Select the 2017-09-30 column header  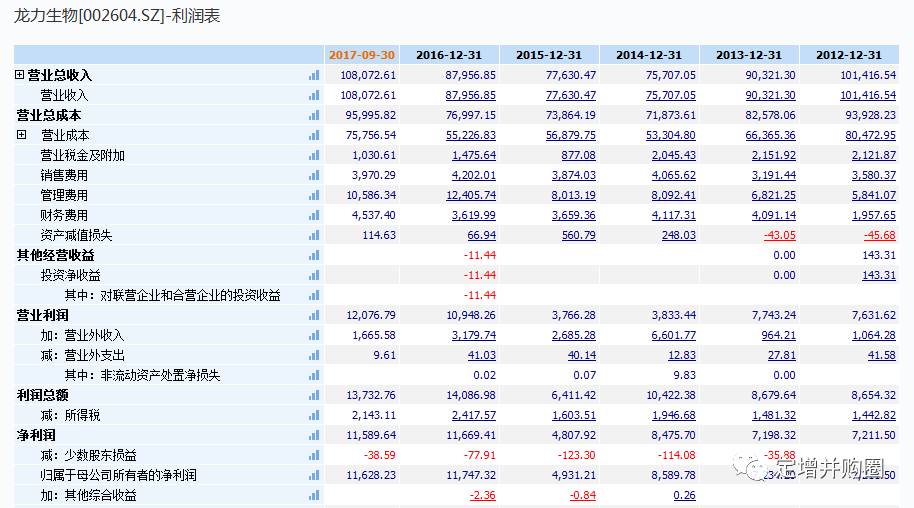[x=361, y=55]
